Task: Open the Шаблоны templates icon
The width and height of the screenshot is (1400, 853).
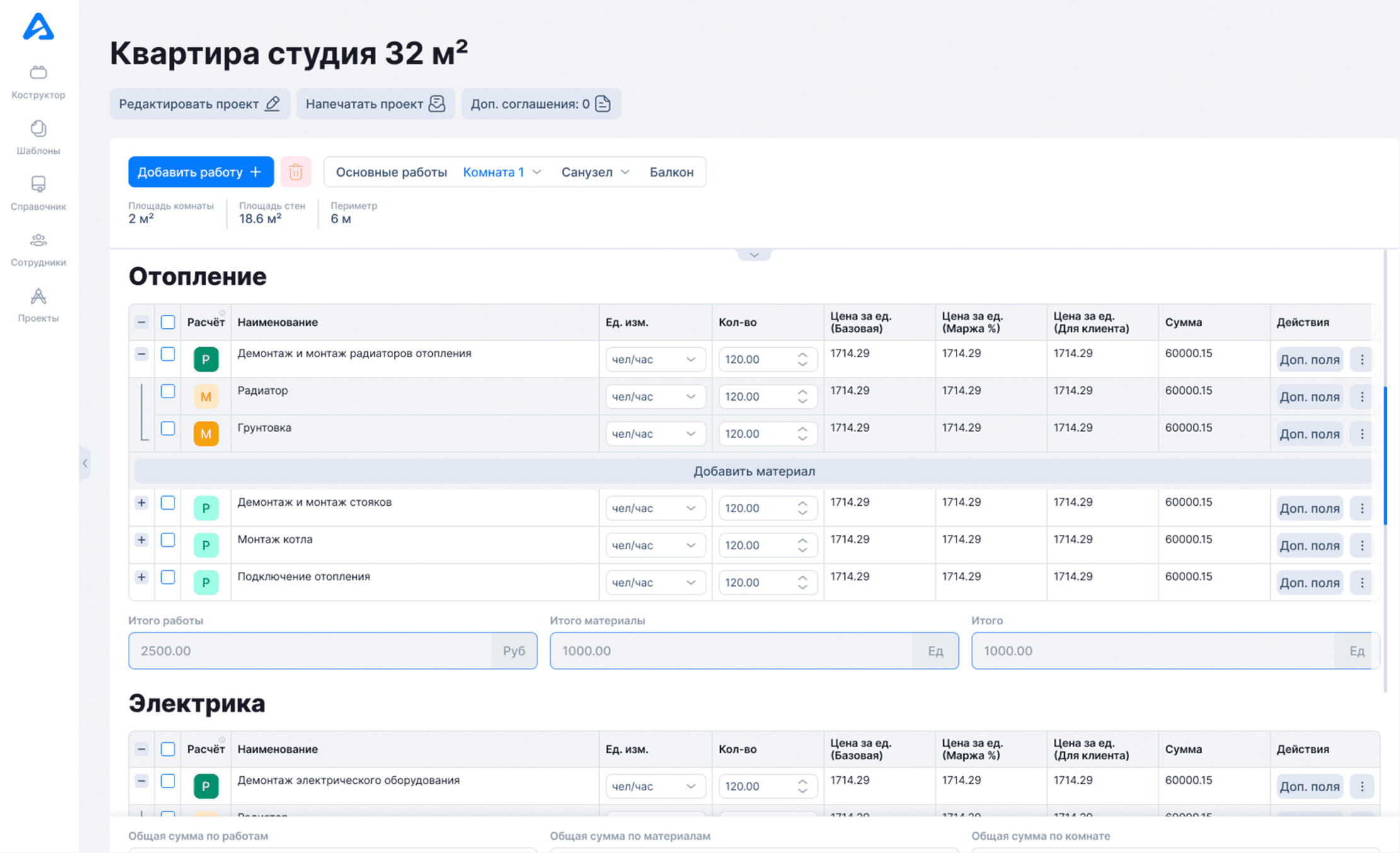Action: 38,129
